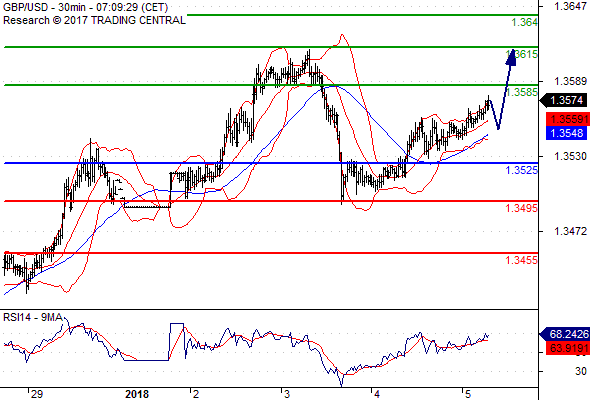The image size is (590, 400).
Task: Select date marker 3 on time axis
Action: click(x=287, y=394)
